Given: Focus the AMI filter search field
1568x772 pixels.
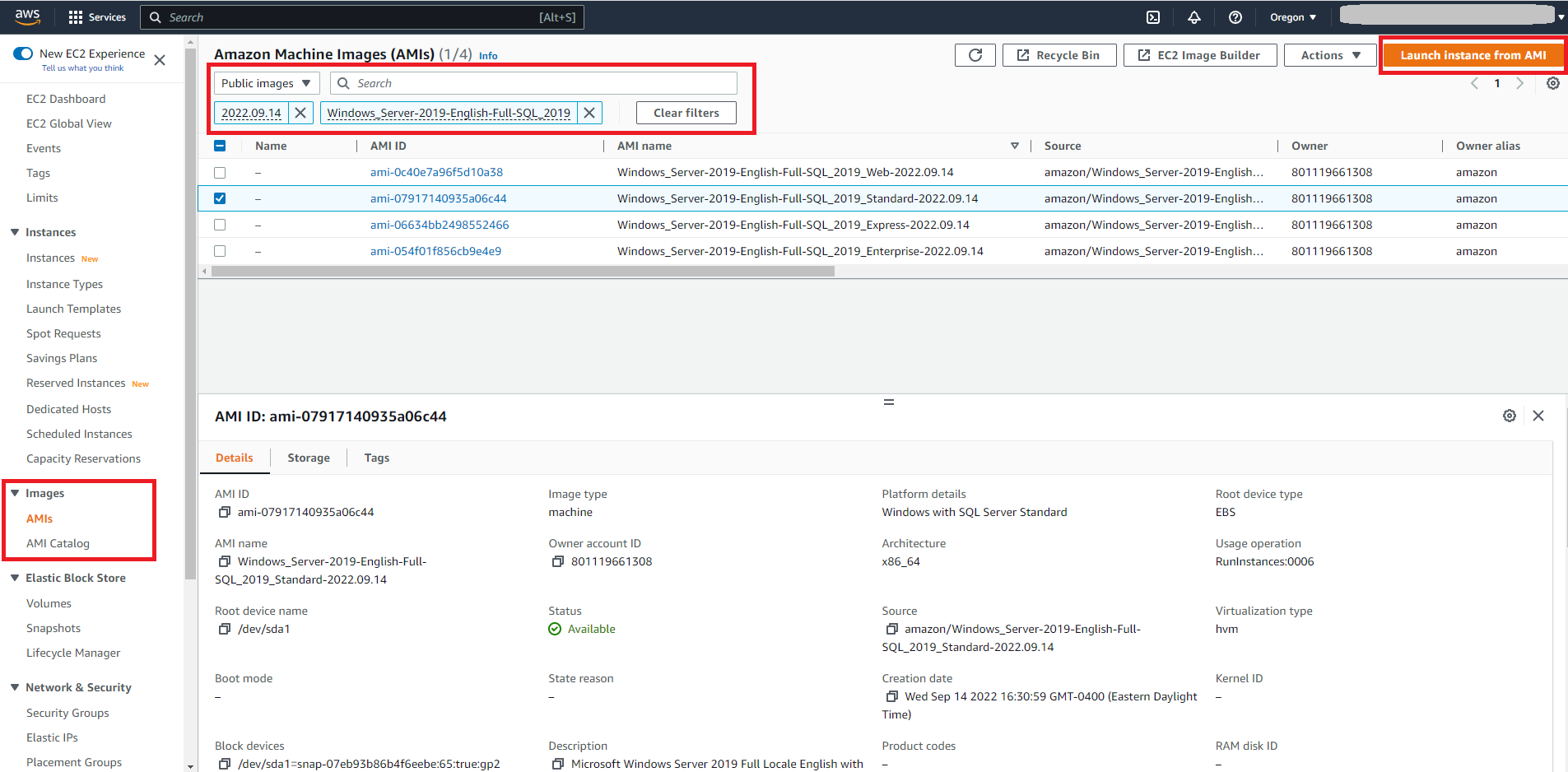Looking at the screenshot, I should coord(533,83).
